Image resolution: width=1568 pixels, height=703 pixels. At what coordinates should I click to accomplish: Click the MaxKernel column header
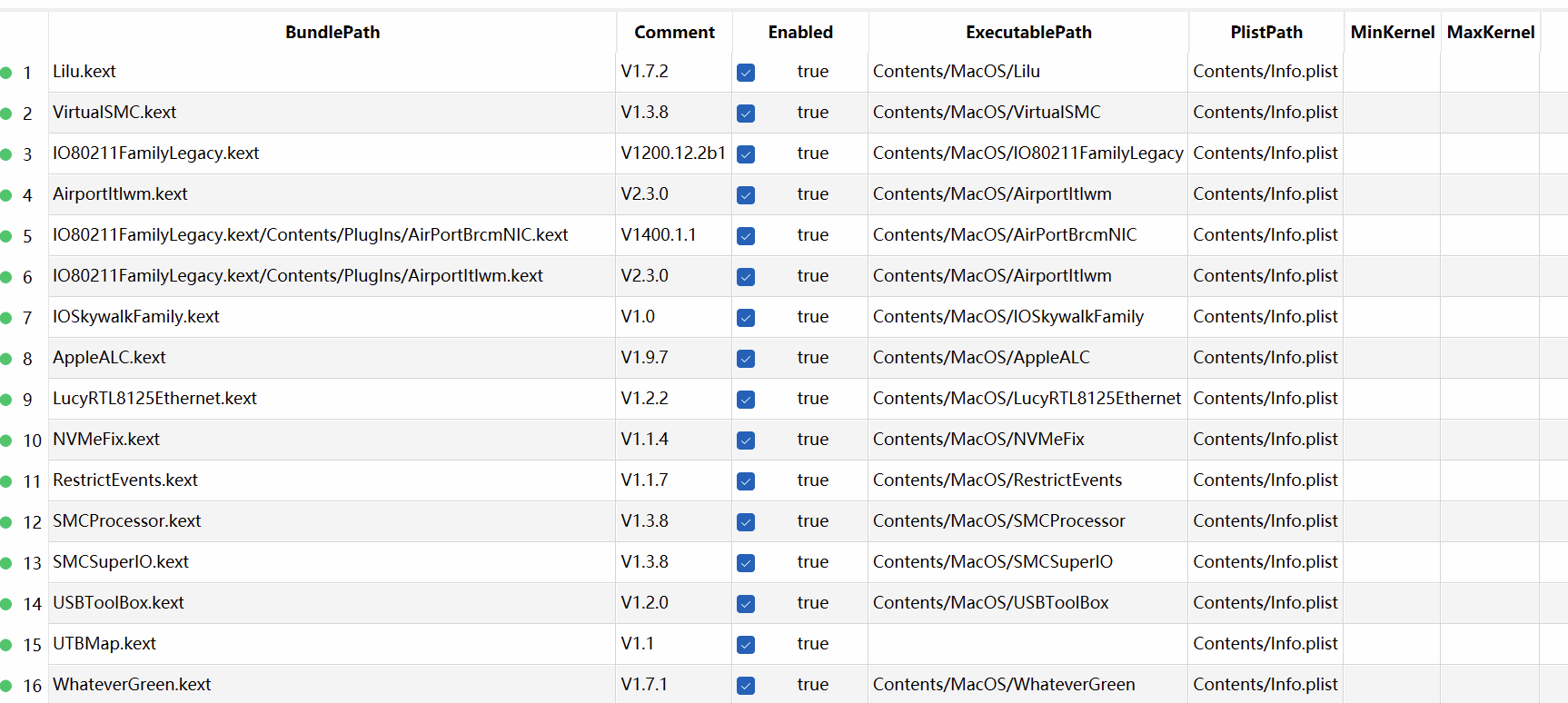1490,33
